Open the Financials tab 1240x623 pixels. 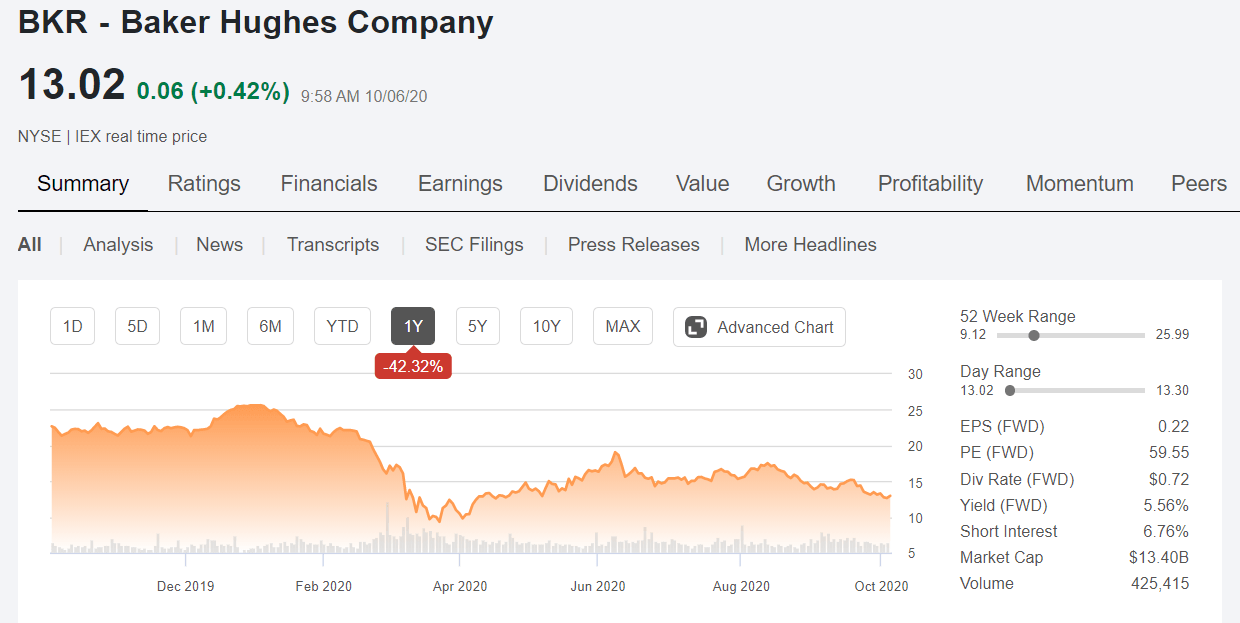pos(329,184)
